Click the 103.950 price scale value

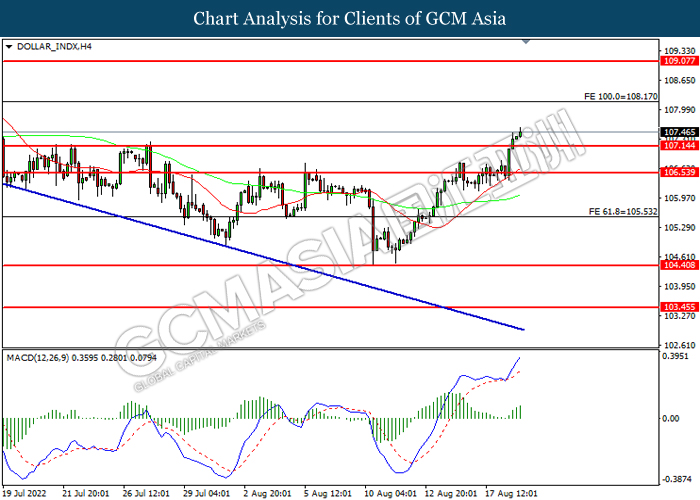(680, 286)
